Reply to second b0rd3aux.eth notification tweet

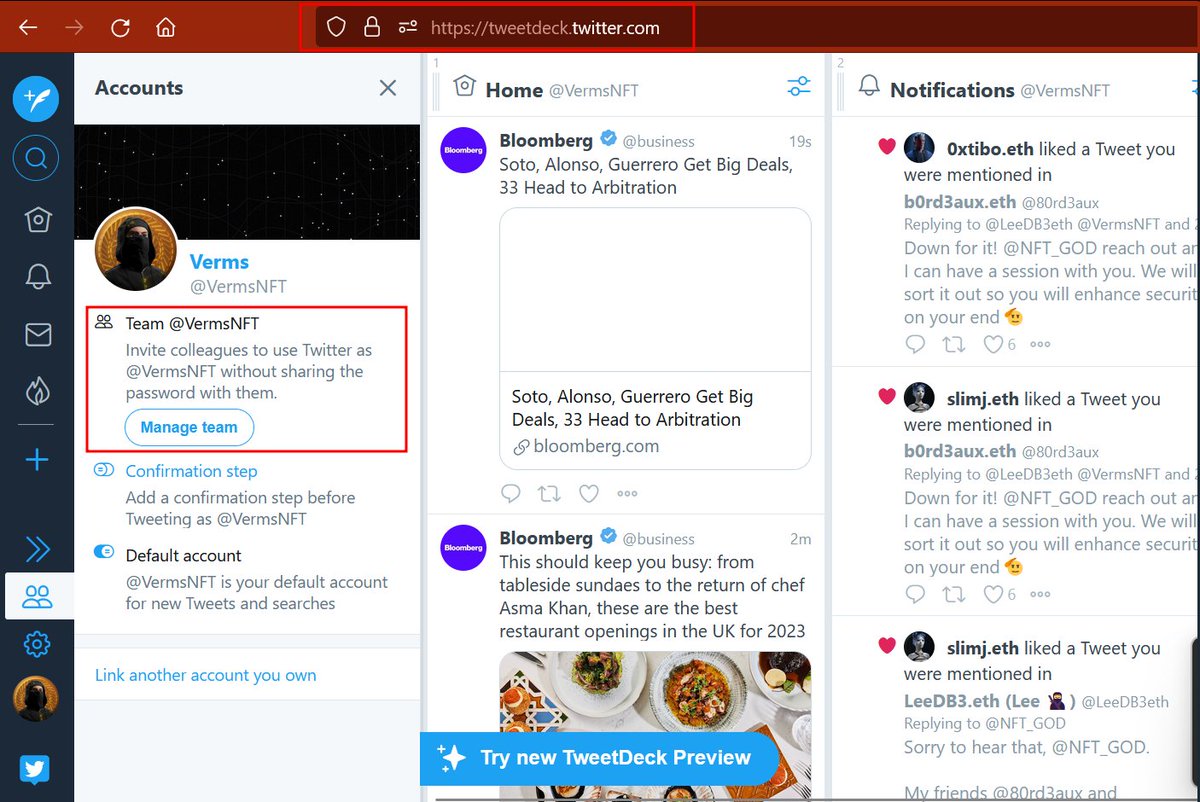click(915, 594)
